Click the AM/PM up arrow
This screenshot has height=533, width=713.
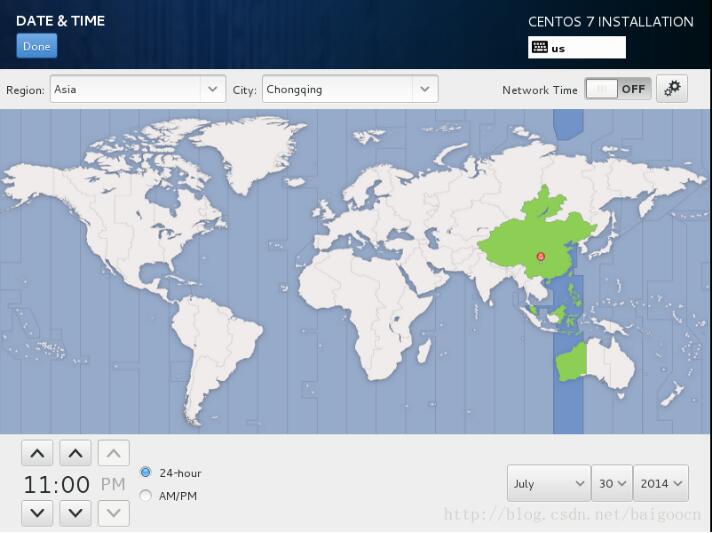[114, 453]
